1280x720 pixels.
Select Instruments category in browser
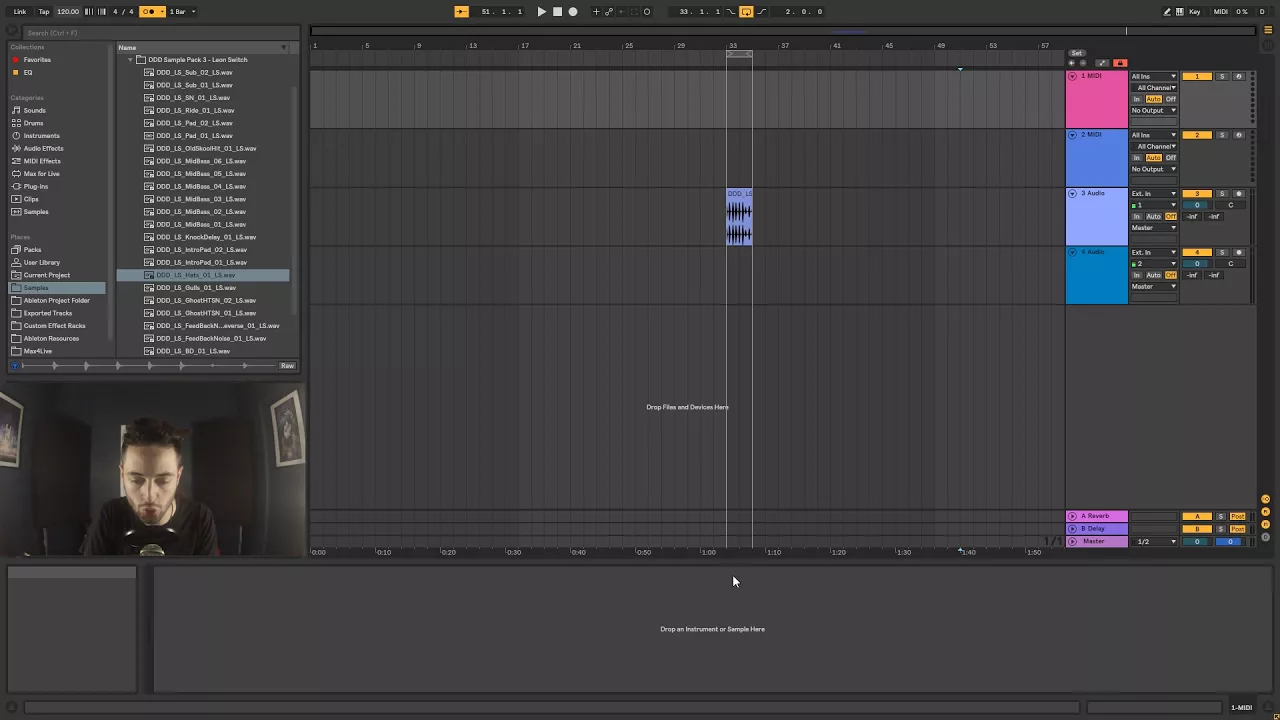[41, 136]
